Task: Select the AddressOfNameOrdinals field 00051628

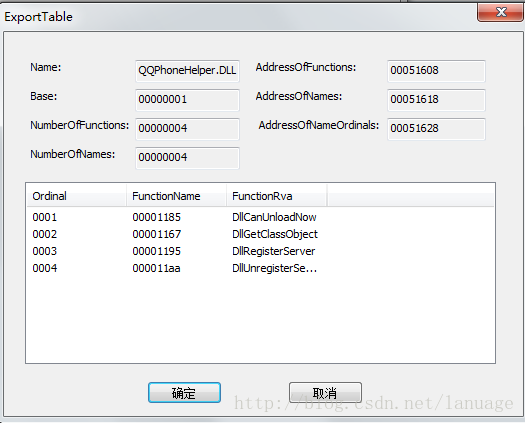Action: 436,129
